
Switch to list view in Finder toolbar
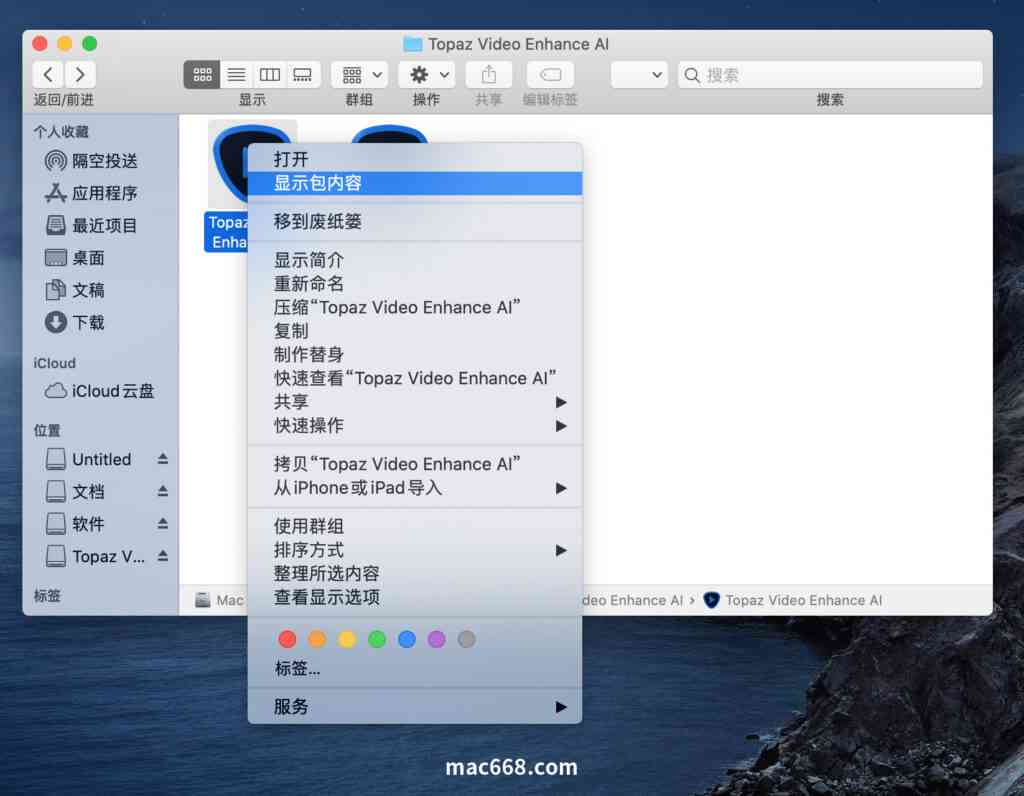236,74
